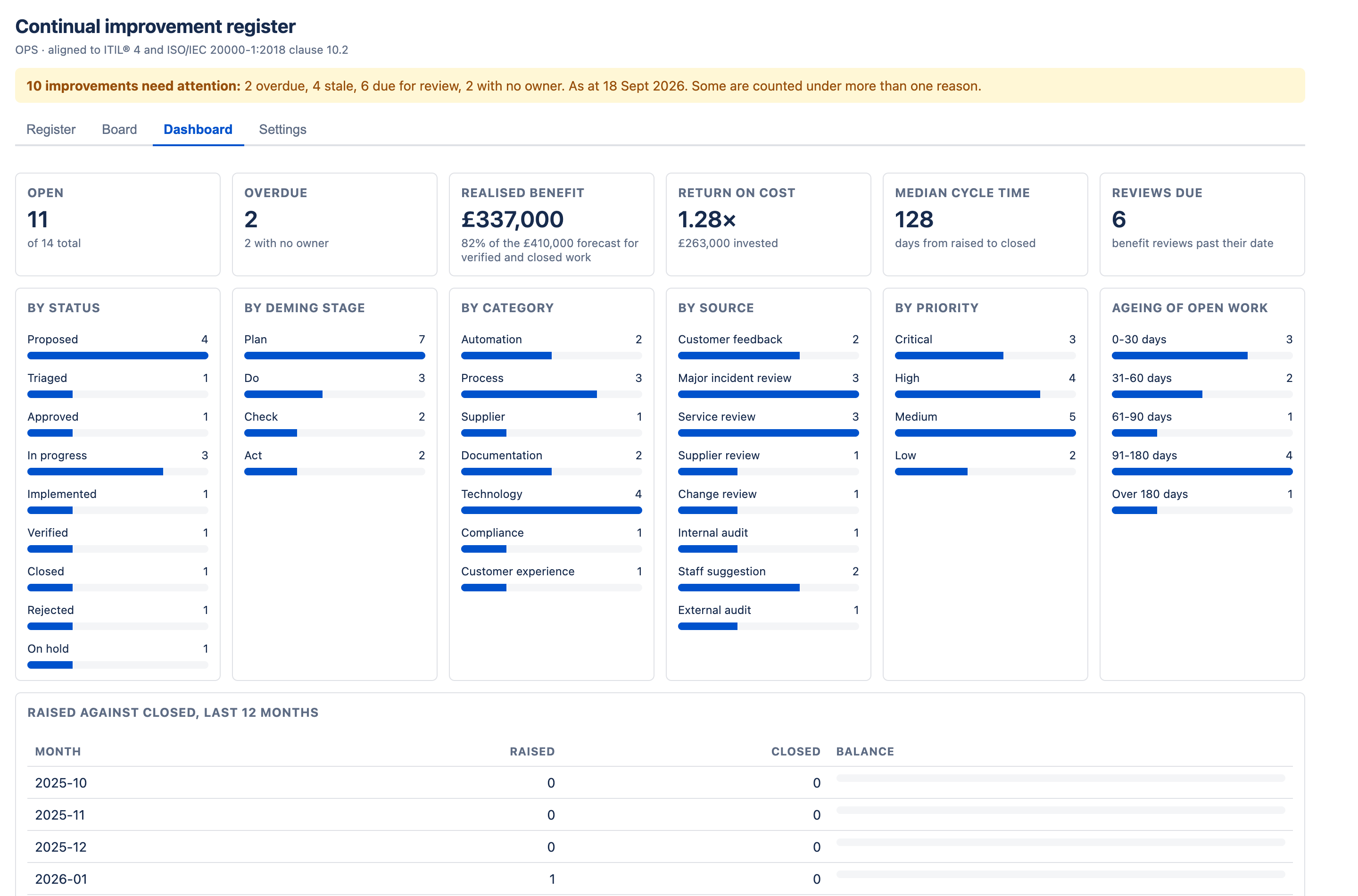
Task: Click the Over 180 days ageing row
Action: (x=1201, y=500)
